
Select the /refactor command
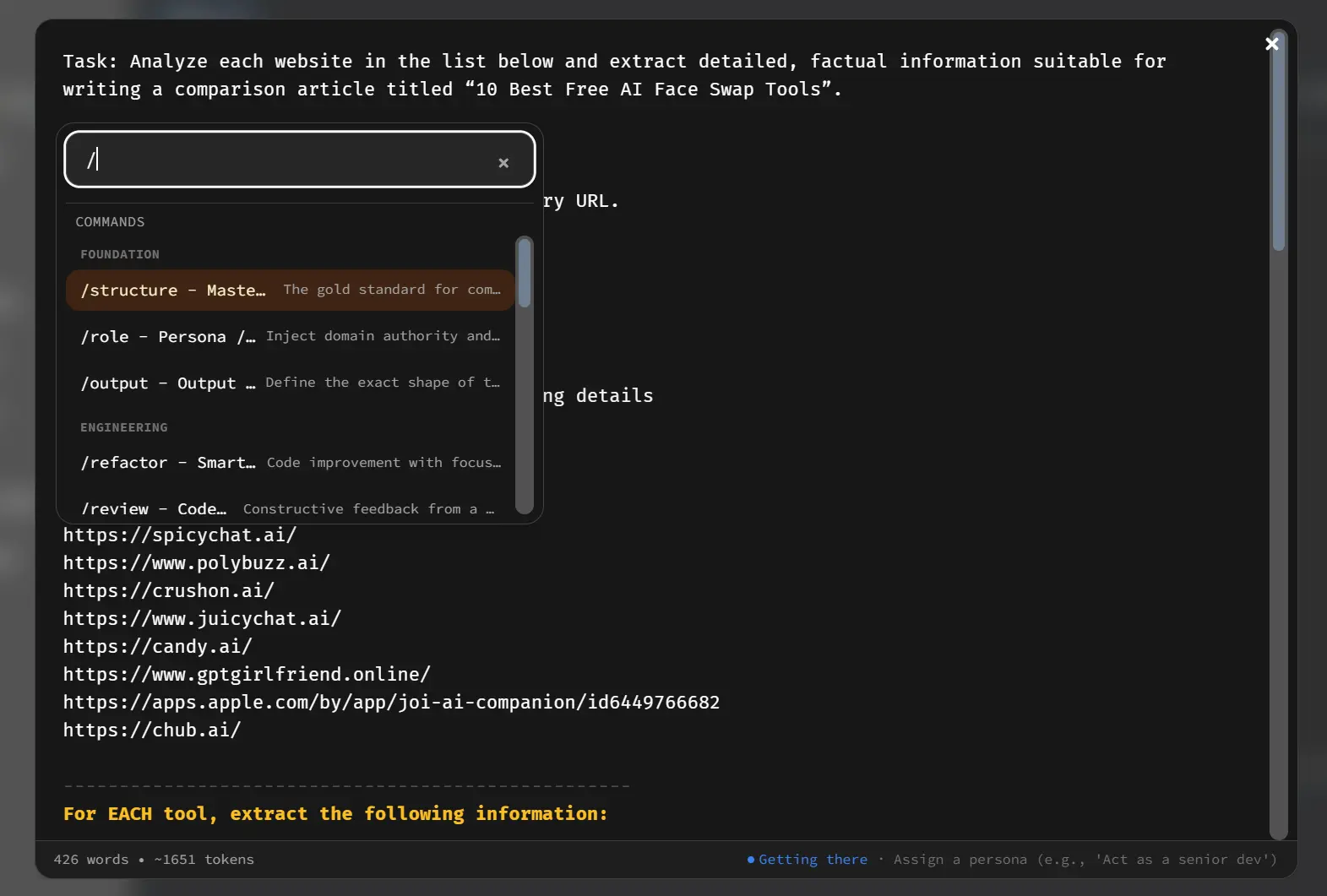290,463
